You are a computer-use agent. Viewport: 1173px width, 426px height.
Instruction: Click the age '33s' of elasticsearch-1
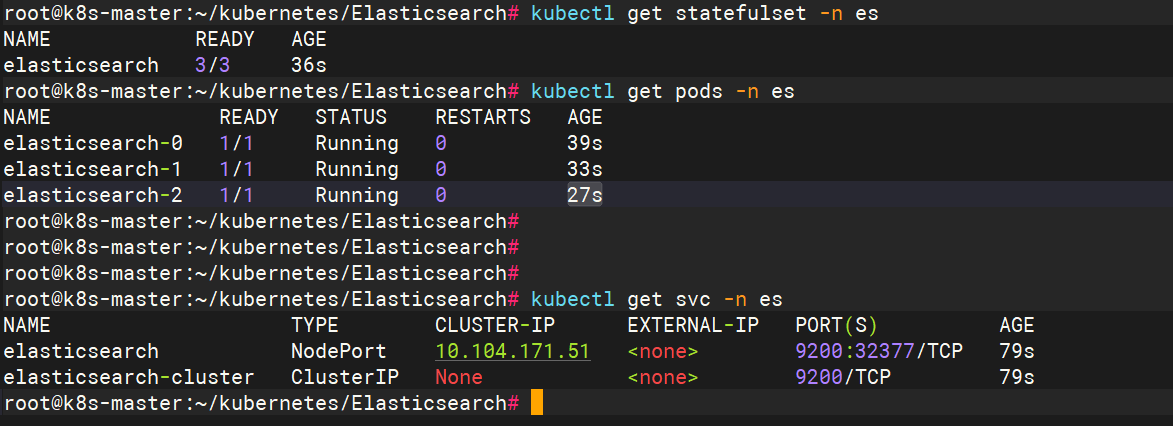click(585, 169)
